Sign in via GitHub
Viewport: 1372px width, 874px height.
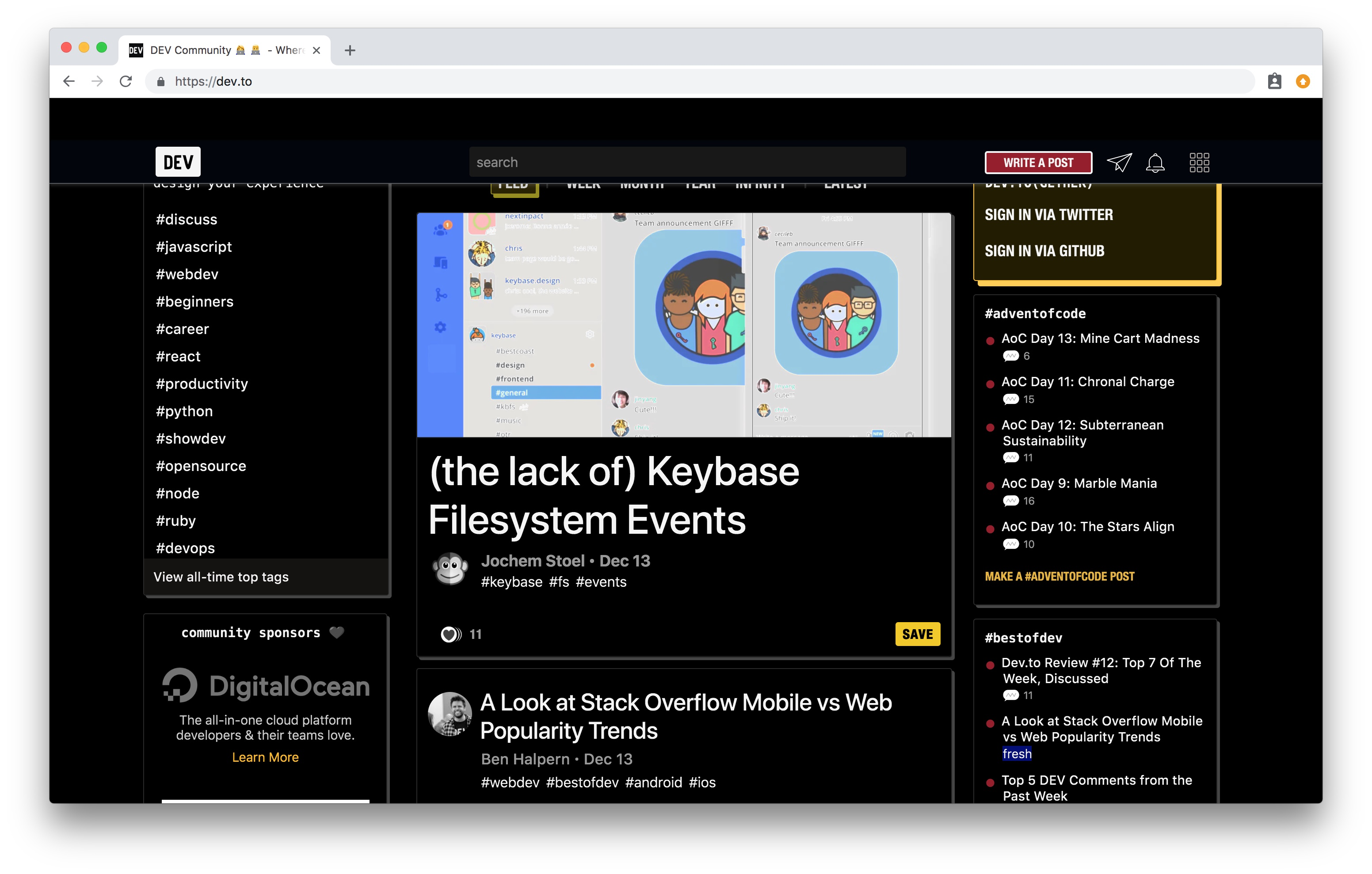(1044, 251)
